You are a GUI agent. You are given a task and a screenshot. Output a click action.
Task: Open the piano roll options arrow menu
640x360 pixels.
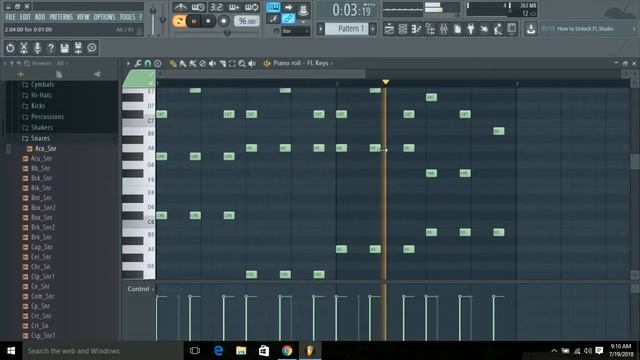pos(128,63)
